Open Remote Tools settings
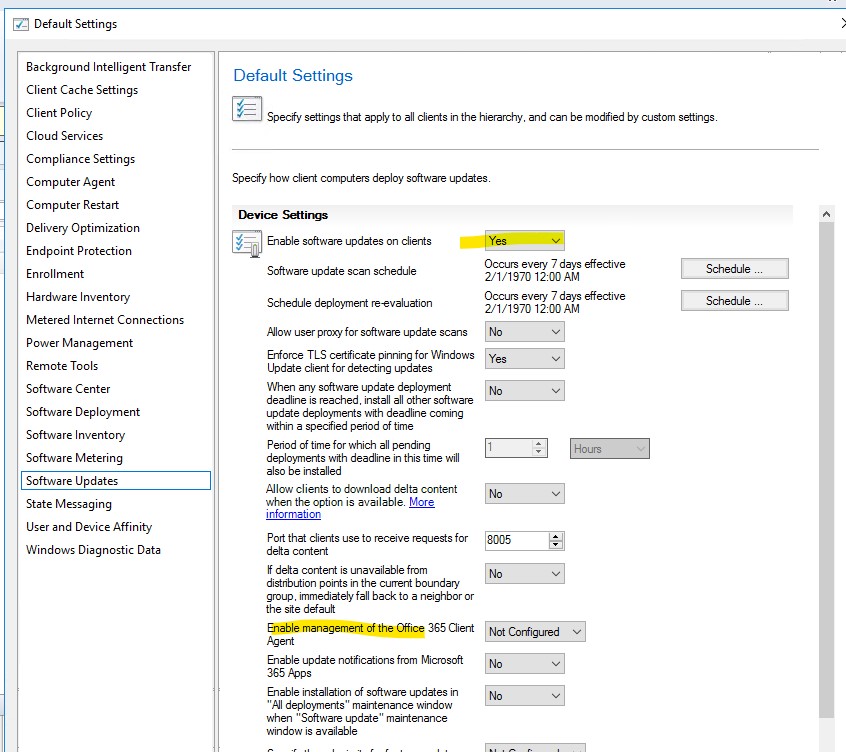Image resolution: width=846 pixels, height=752 pixels. [62, 365]
